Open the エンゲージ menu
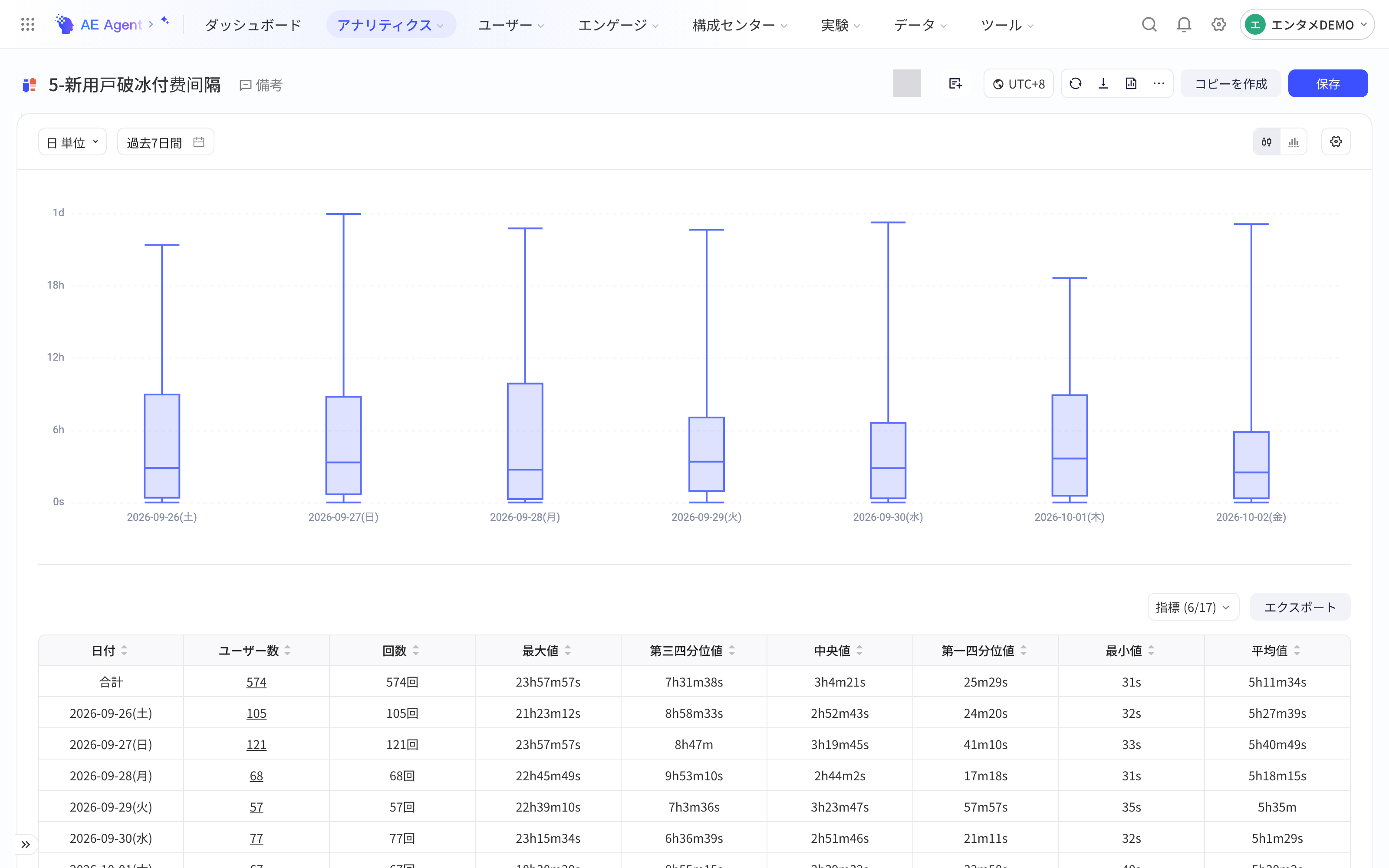This screenshot has width=1389, height=868. click(618, 25)
